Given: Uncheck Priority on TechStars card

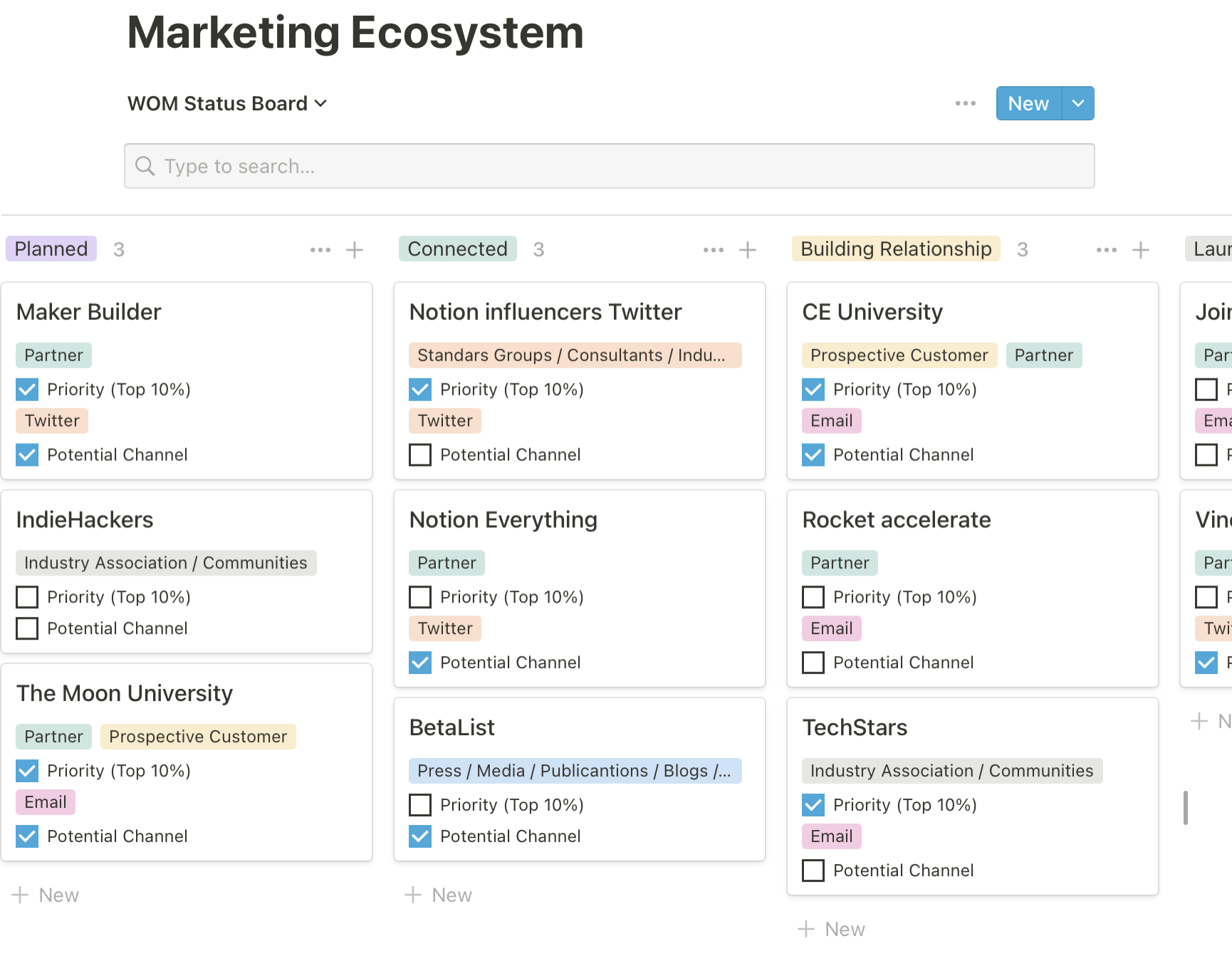Looking at the screenshot, I should click(x=813, y=805).
